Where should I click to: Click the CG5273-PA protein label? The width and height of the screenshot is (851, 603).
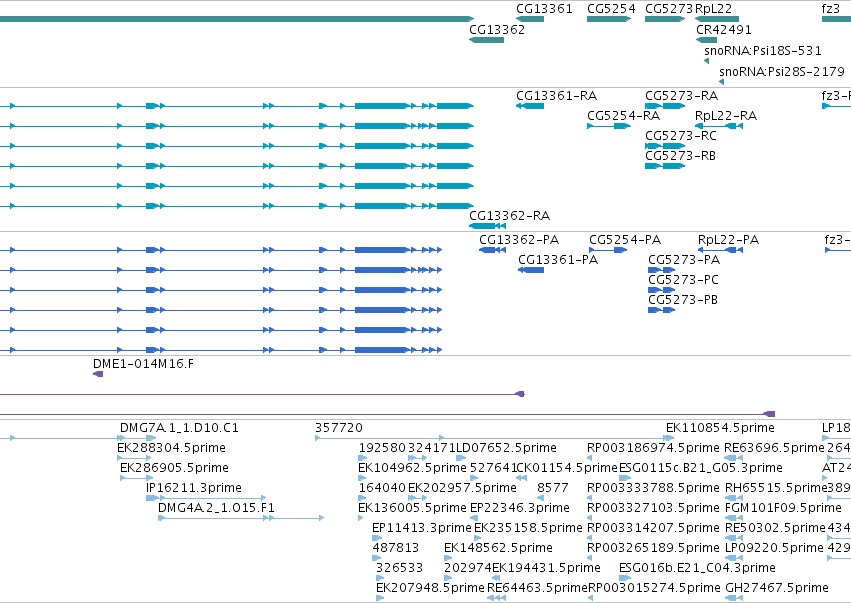pos(684,260)
